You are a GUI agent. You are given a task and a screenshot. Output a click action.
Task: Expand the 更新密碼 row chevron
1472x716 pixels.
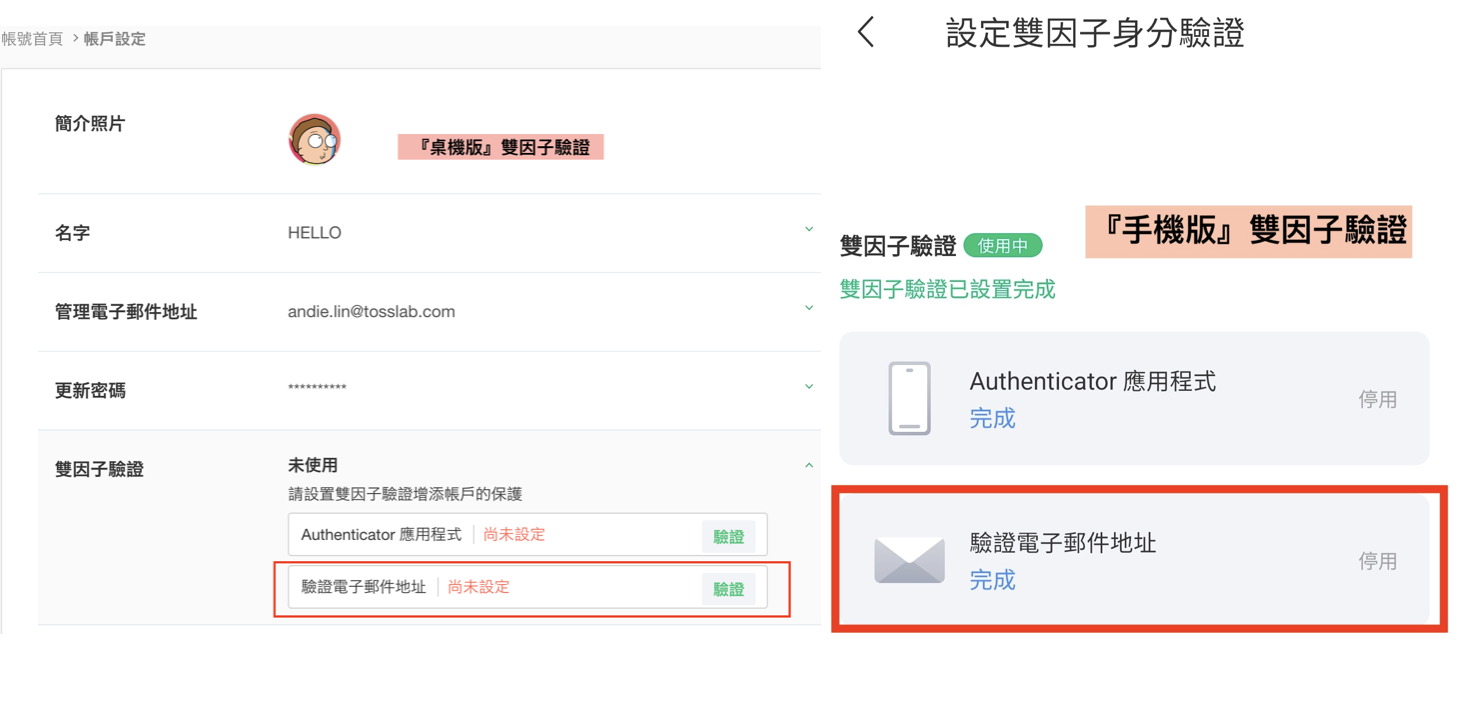coord(809,387)
